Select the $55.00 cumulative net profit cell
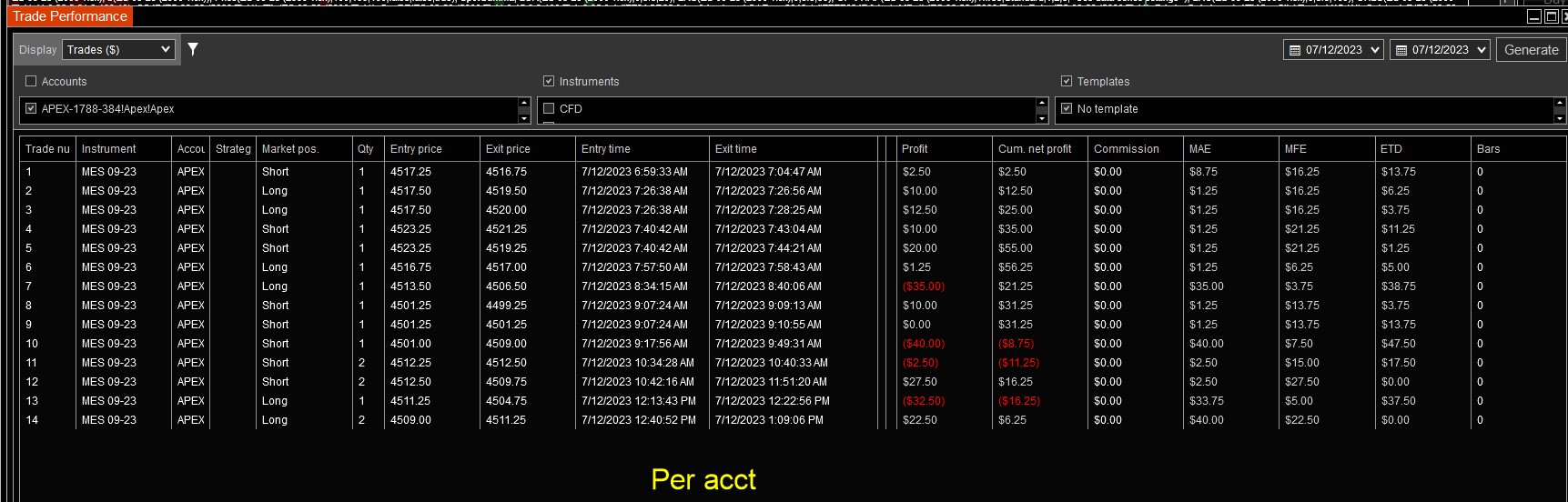Screen dimensions: 1568x502 1040,248
